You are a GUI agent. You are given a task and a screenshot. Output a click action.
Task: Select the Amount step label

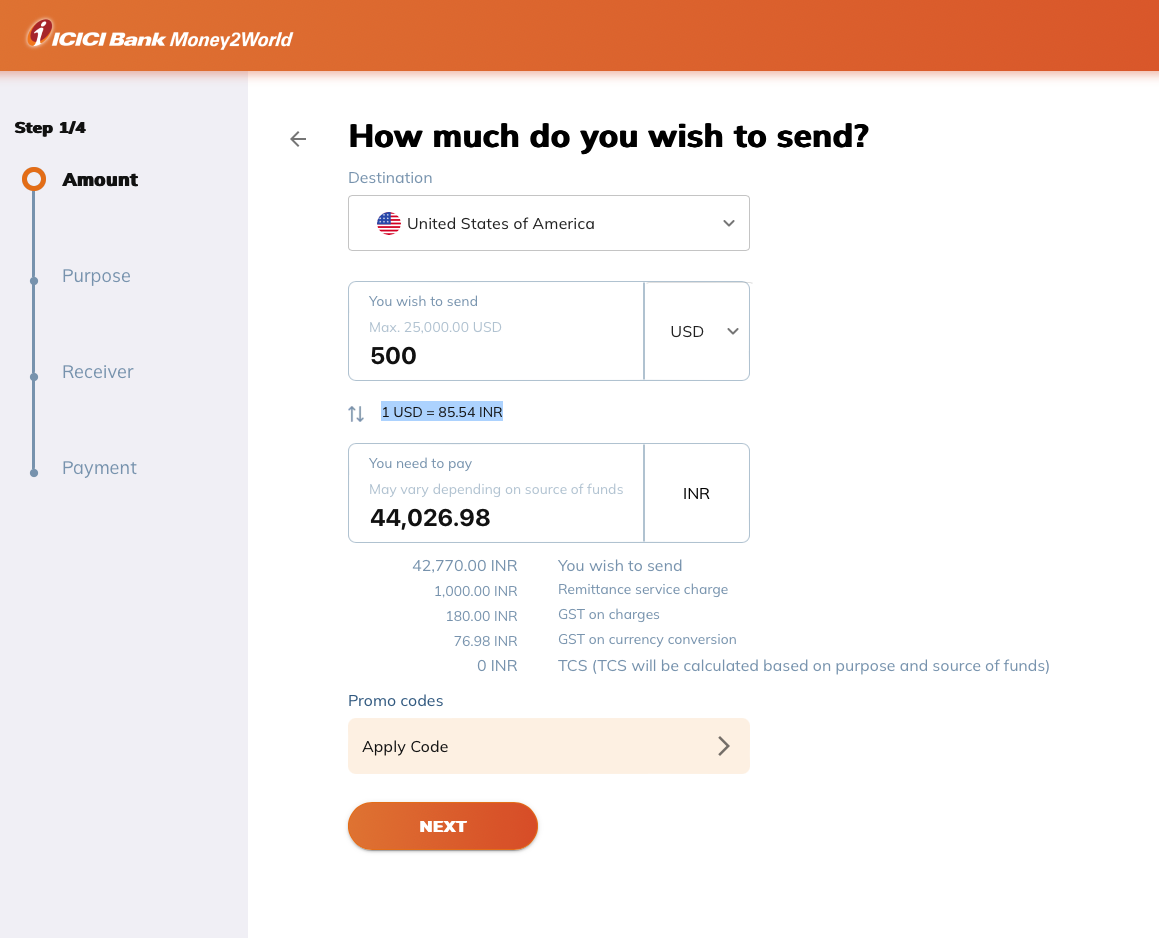pyautogui.click(x=100, y=180)
